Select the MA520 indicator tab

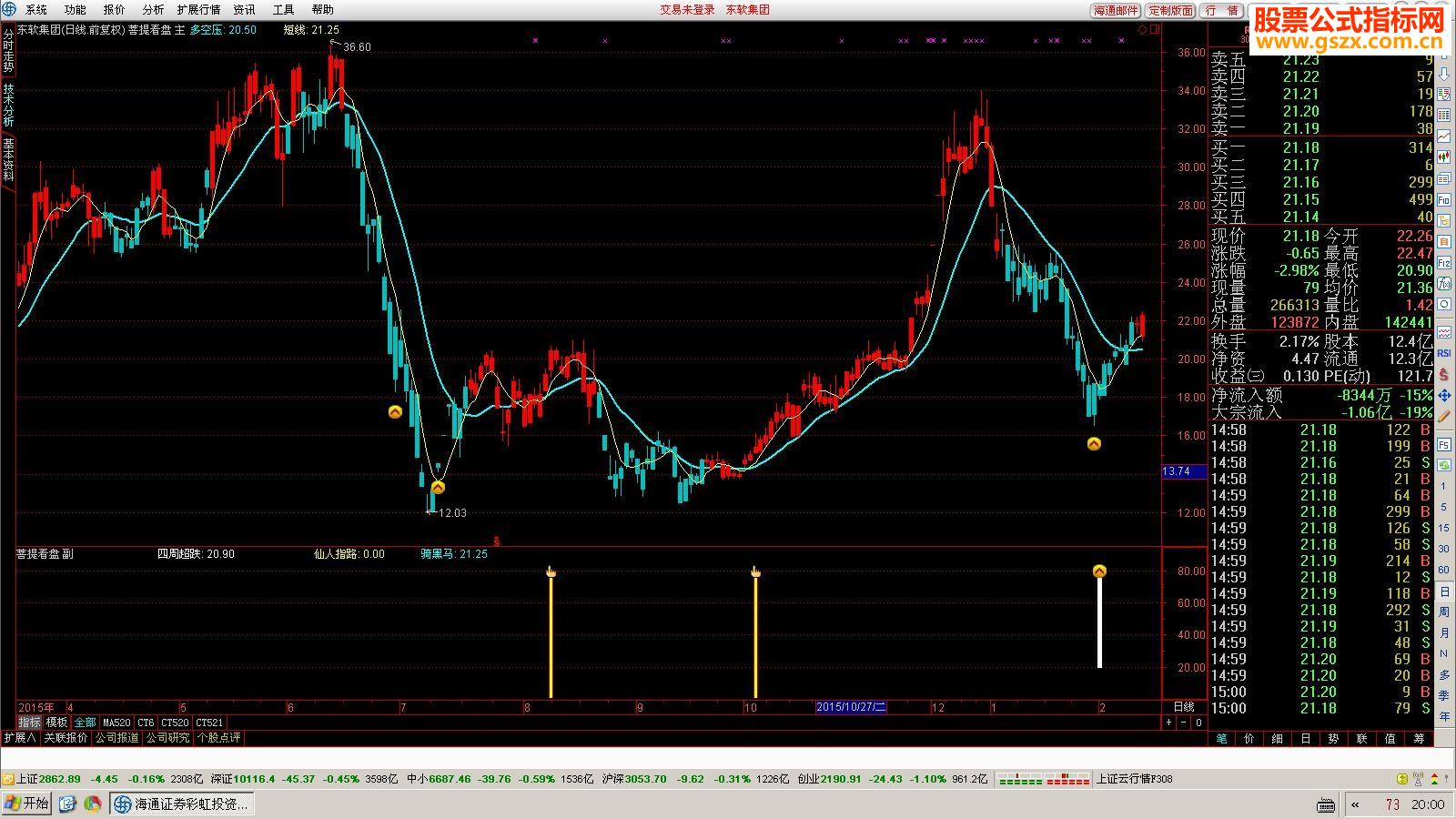116,723
